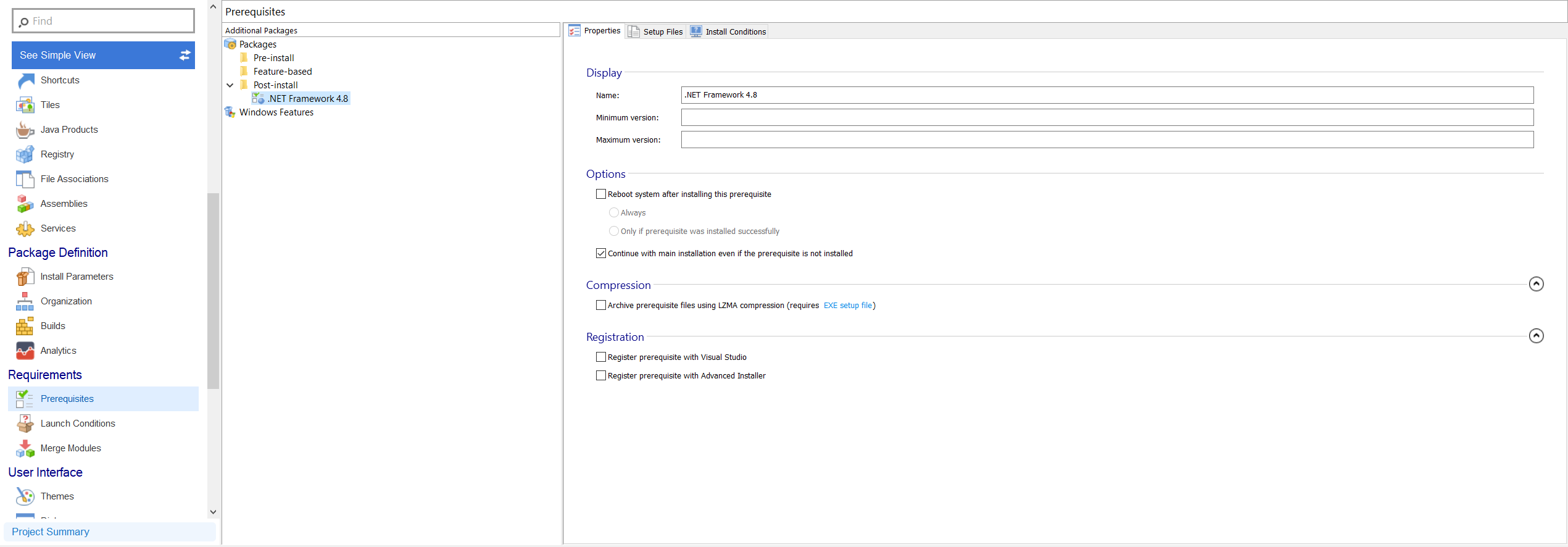Click the Minimum version input field
1568x547 pixels.
pyautogui.click(x=1107, y=117)
